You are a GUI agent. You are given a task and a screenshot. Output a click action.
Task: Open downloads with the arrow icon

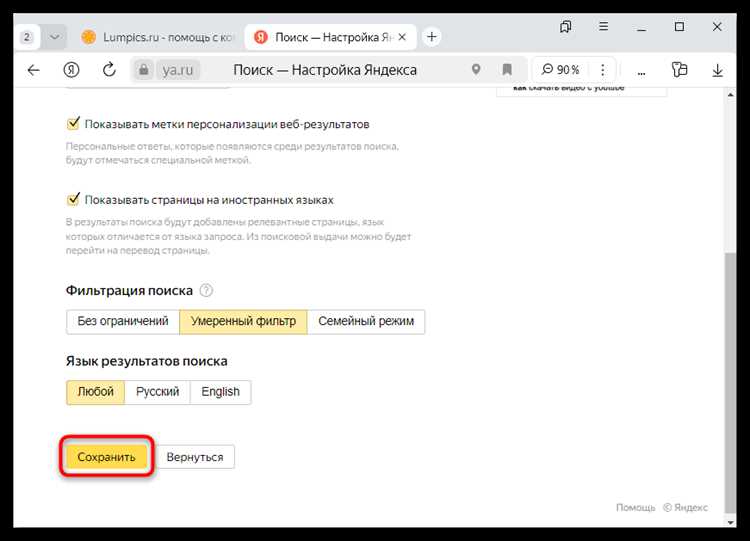(x=717, y=70)
